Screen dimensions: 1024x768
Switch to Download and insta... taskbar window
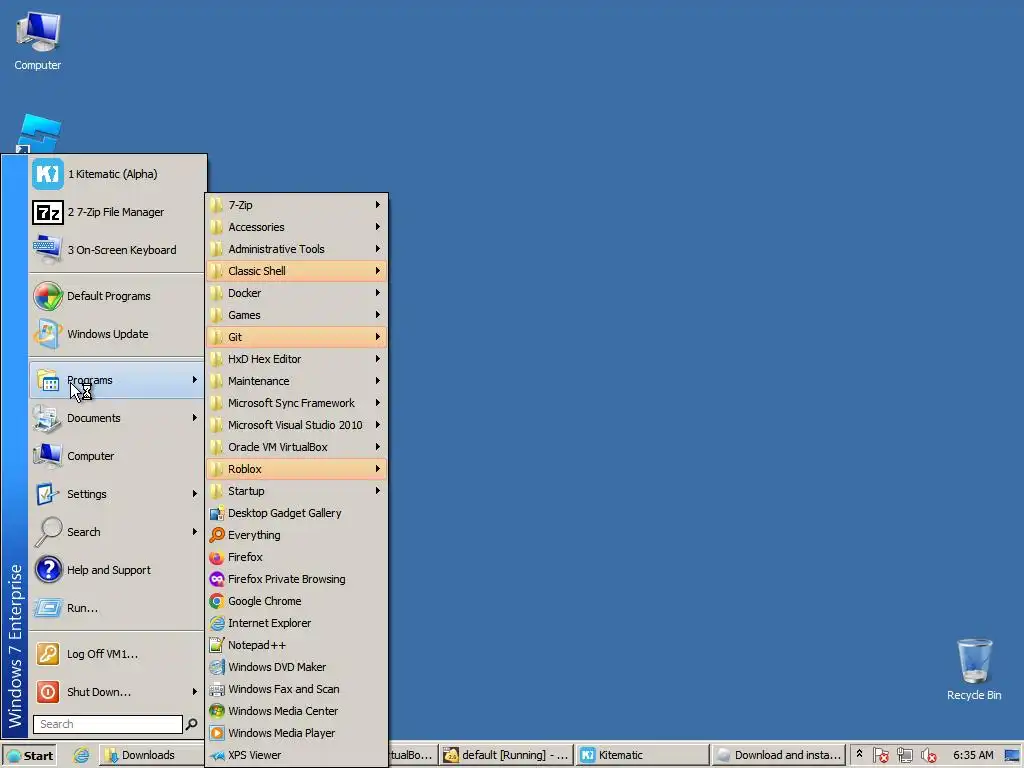(778, 755)
